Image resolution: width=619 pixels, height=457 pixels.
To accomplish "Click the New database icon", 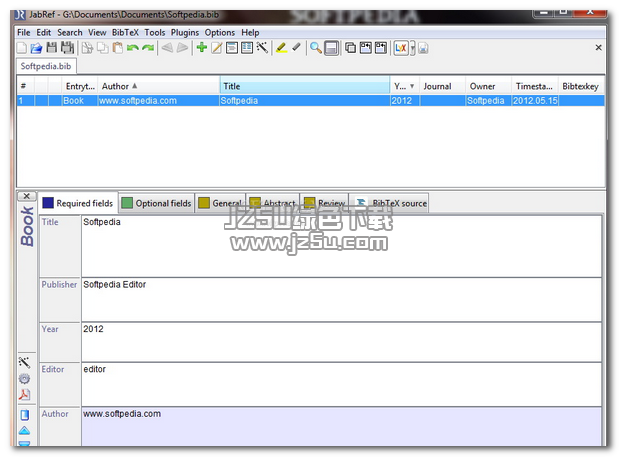I will [x=22, y=48].
